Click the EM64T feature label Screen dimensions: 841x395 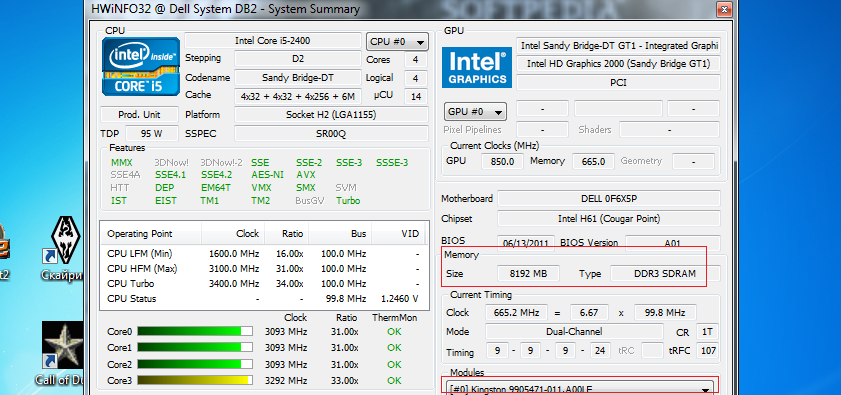[x=216, y=188]
